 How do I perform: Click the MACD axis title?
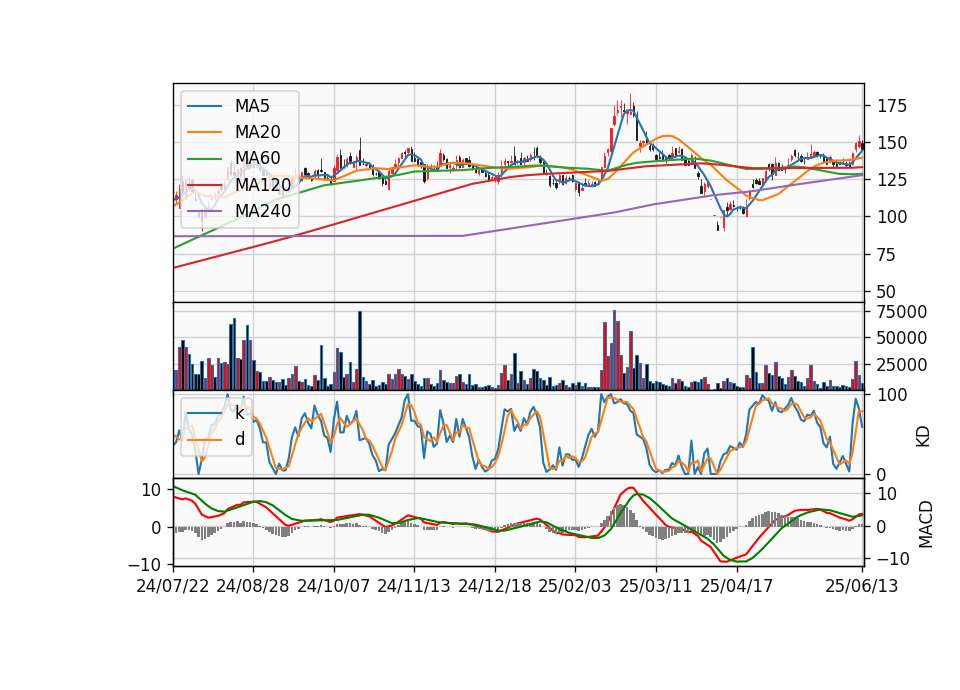pos(926,525)
